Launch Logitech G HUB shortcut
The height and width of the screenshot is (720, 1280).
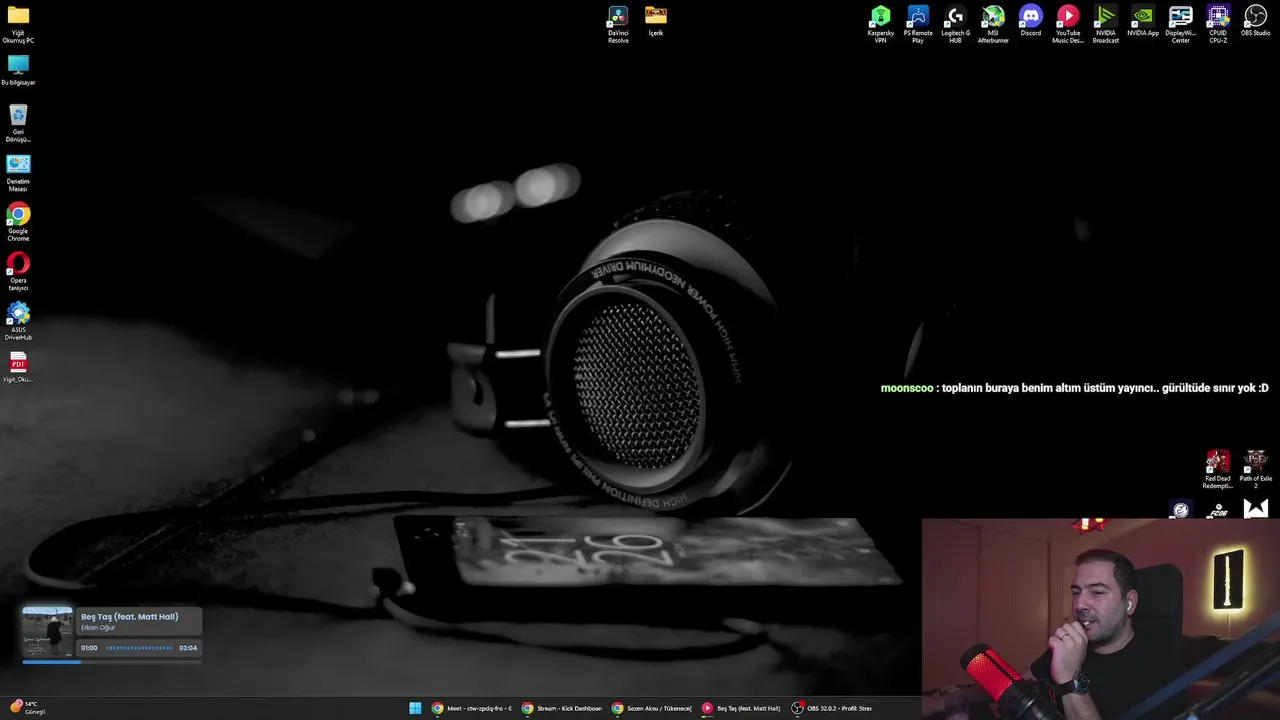click(x=955, y=24)
